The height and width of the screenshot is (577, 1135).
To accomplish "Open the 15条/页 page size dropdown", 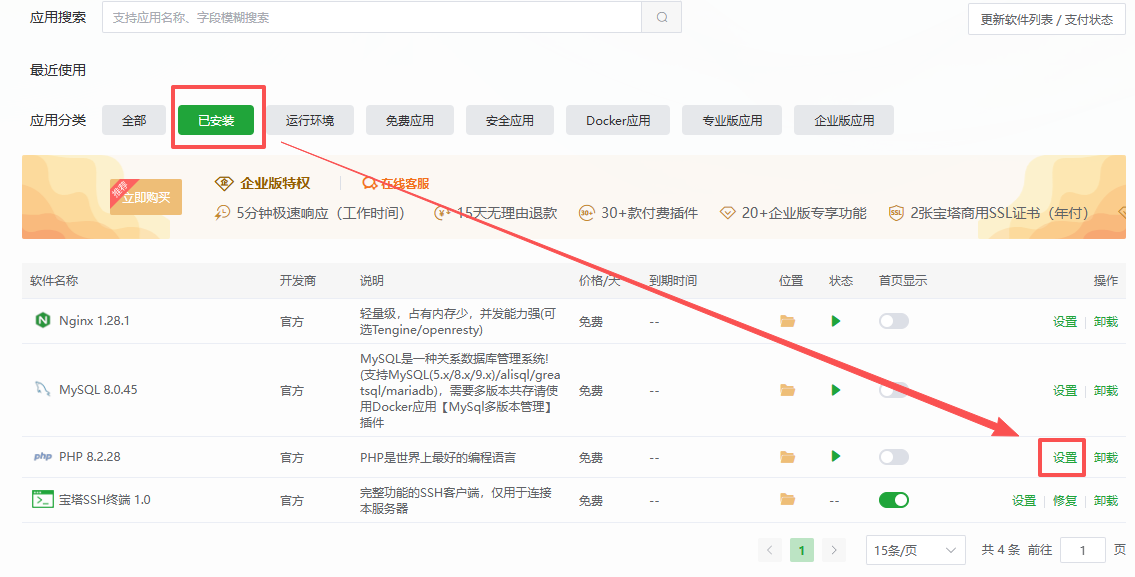I will pyautogui.click(x=914, y=549).
